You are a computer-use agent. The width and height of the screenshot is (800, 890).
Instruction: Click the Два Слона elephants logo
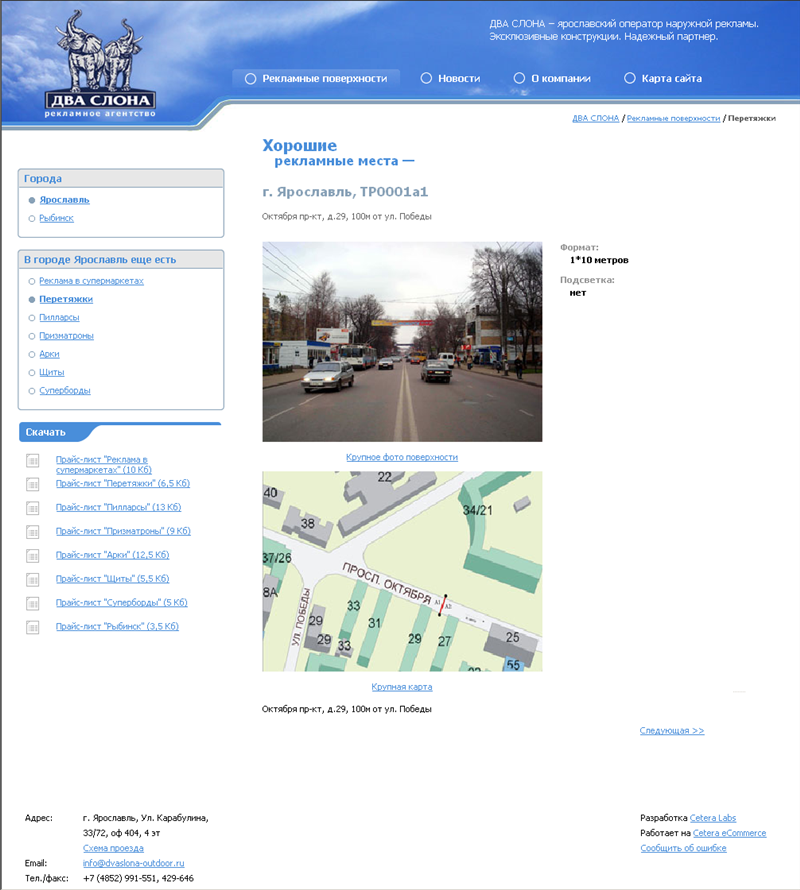pyautogui.click(x=100, y=66)
